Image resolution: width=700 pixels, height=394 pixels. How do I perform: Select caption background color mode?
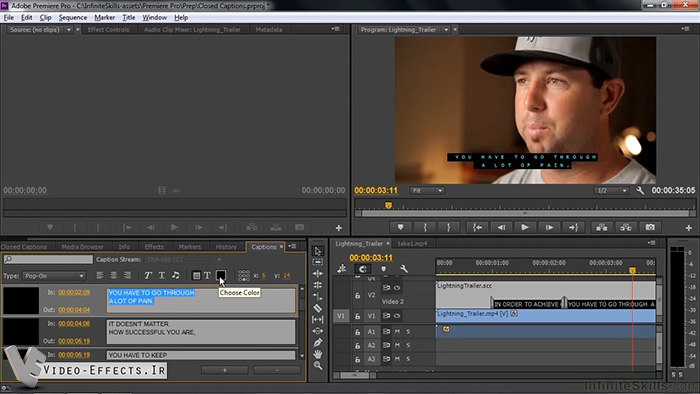point(196,276)
